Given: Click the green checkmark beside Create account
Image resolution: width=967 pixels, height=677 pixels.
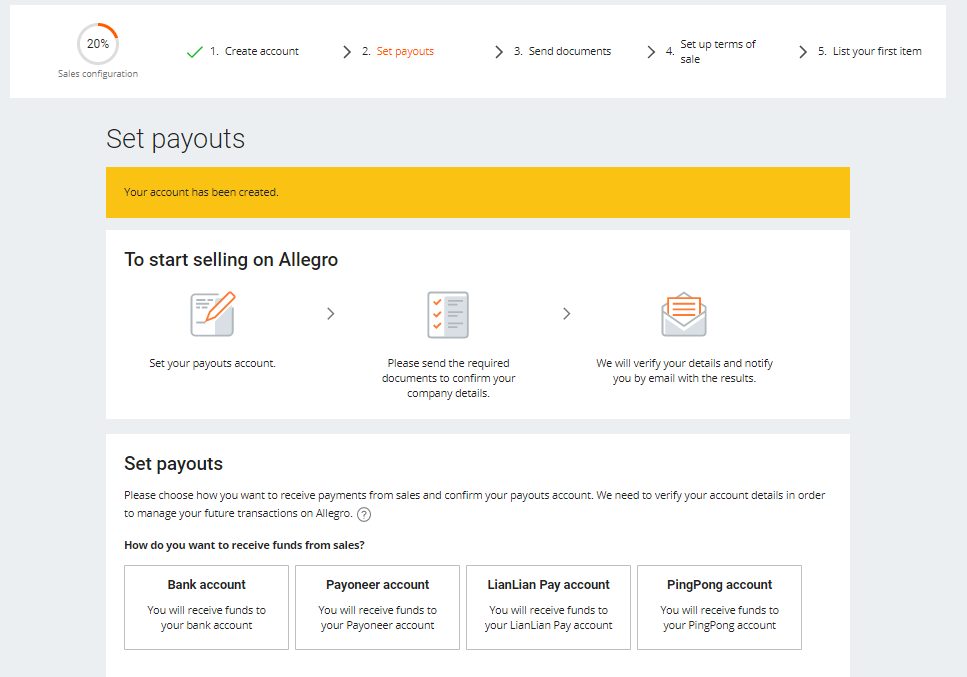Looking at the screenshot, I should [195, 52].
